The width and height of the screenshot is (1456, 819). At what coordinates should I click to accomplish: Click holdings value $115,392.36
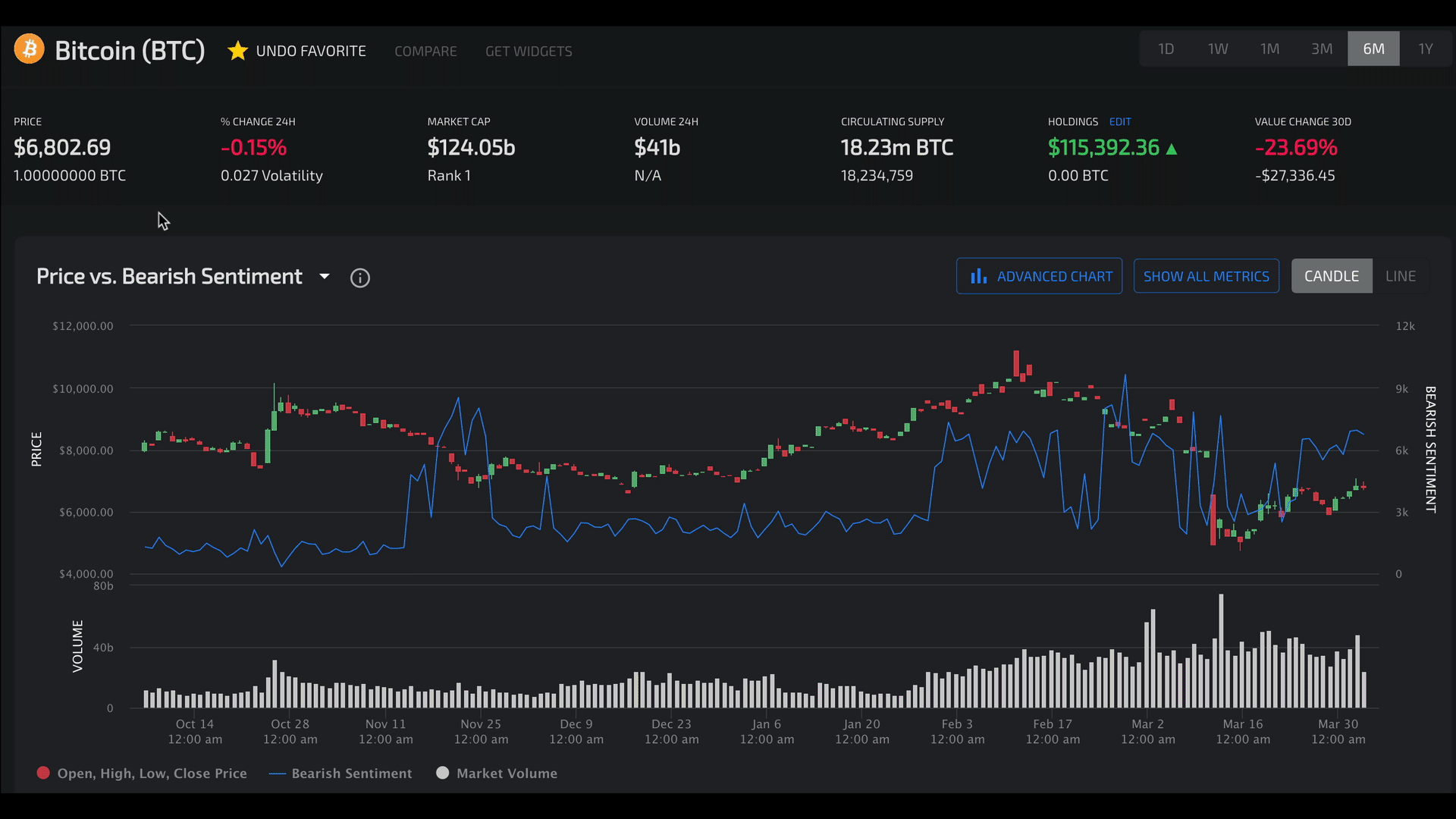[1103, 147]
